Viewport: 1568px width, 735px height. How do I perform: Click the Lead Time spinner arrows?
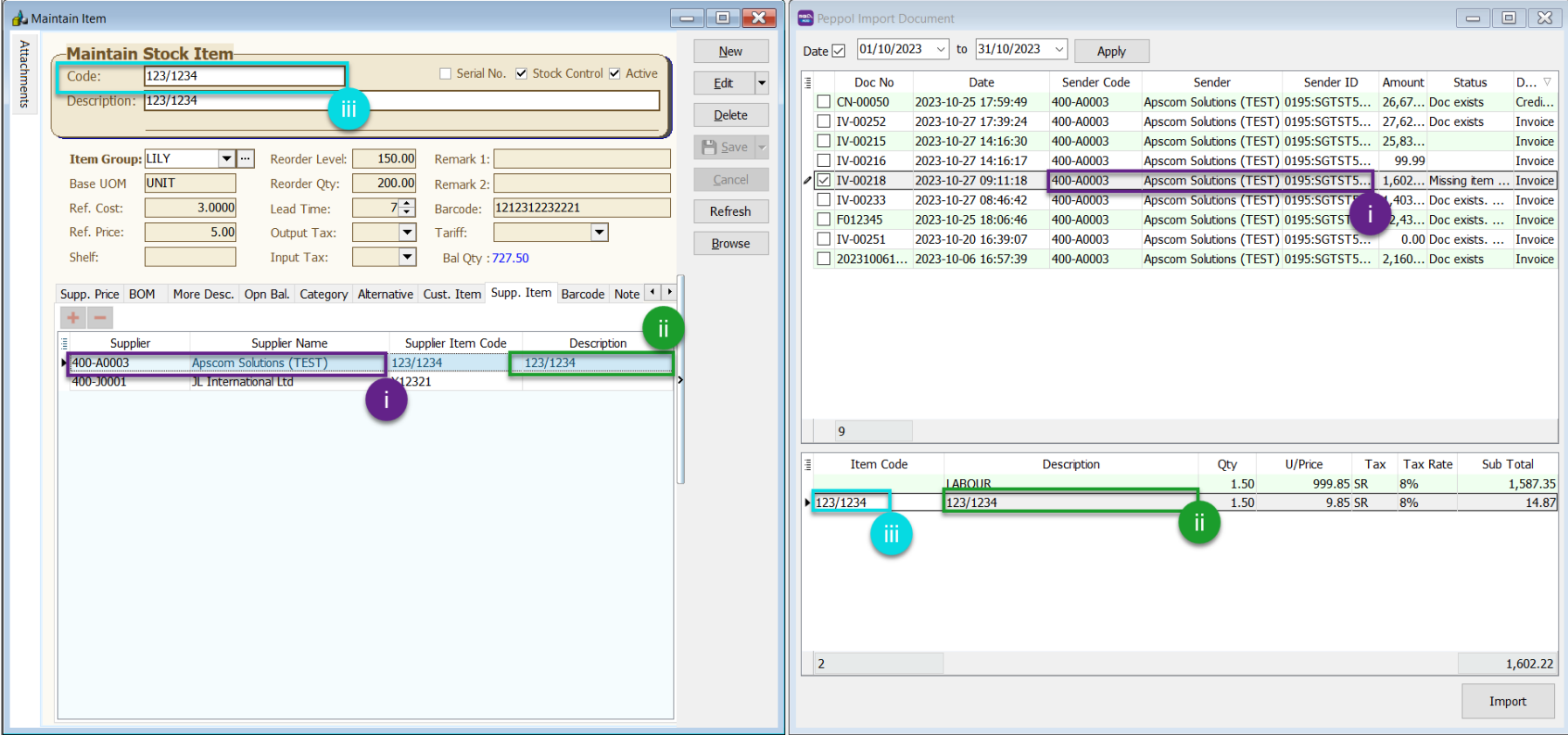point(407,208)
